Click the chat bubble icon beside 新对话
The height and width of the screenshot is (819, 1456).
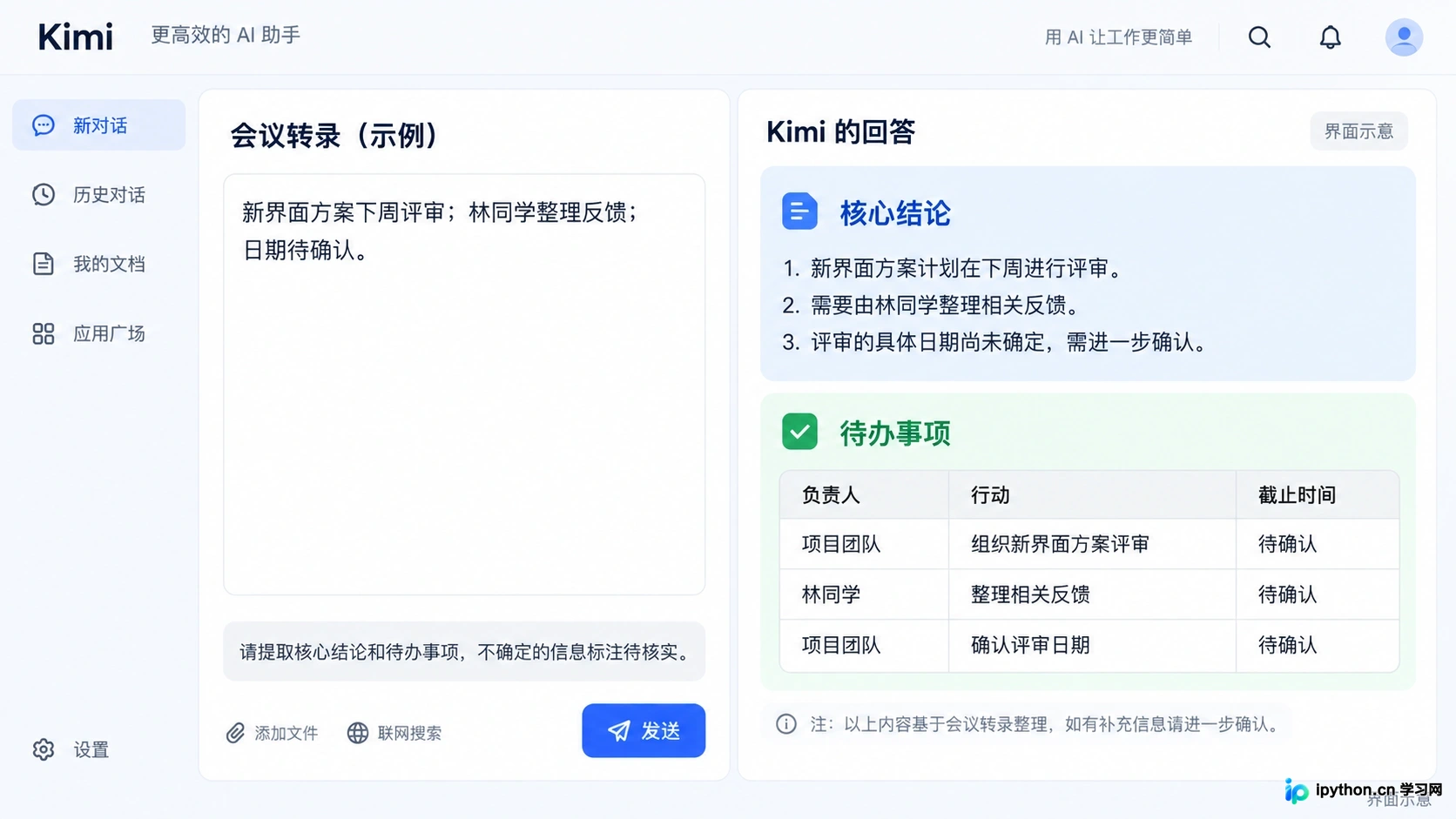[x=44, y=125]
